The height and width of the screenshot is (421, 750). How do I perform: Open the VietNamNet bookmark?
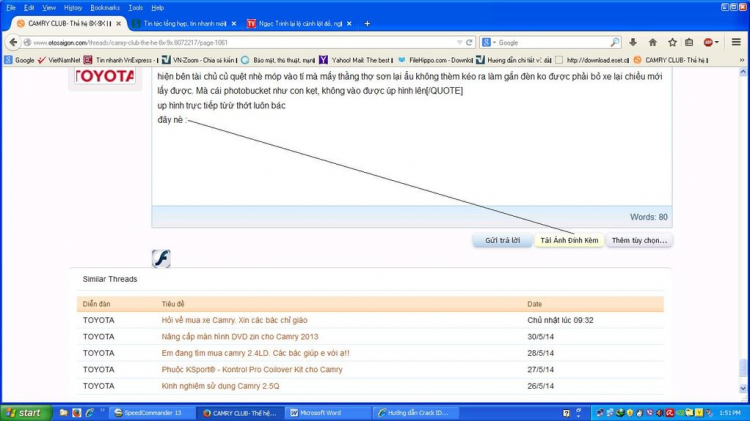click(59, 60)
